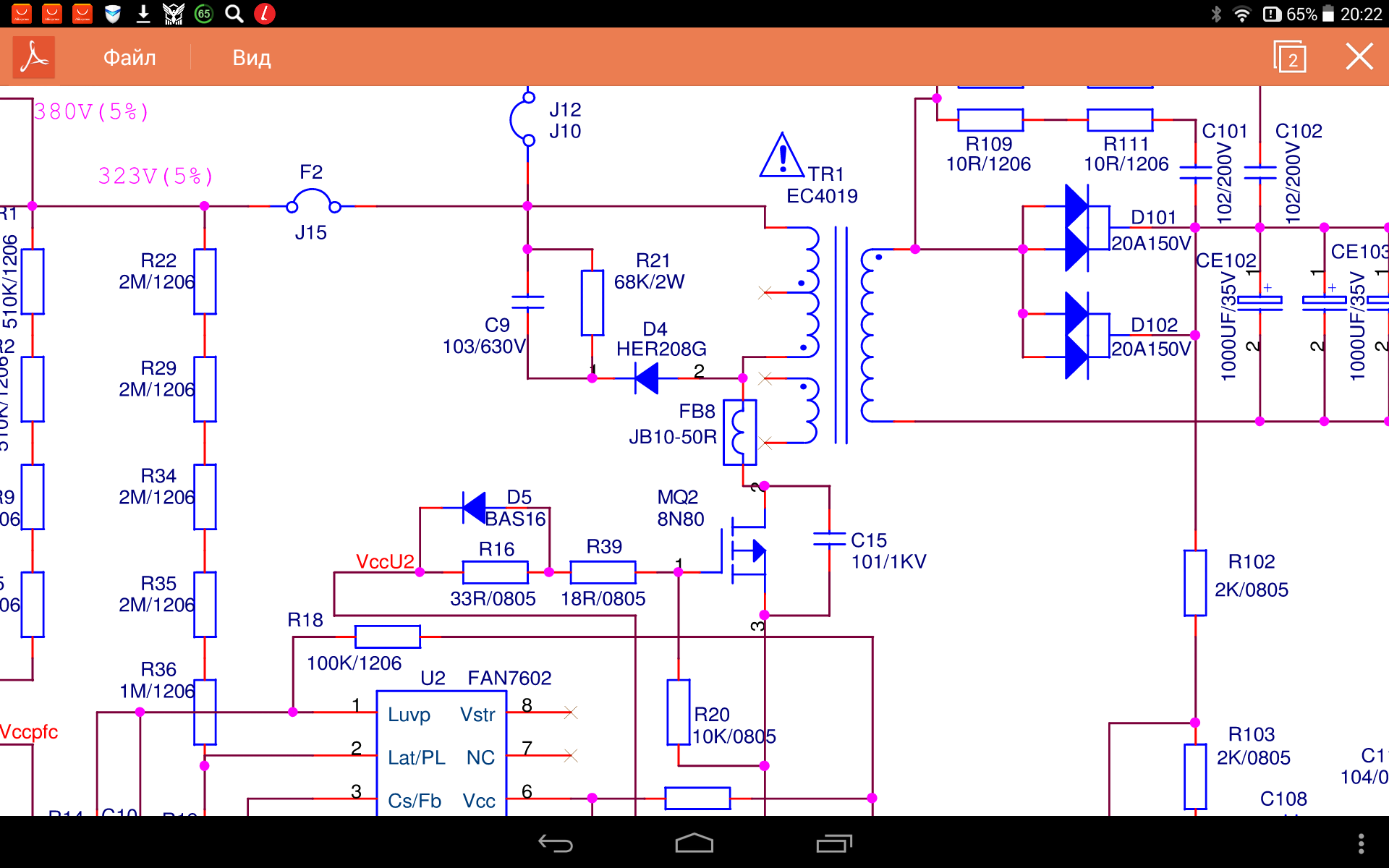Screen dimensions: 1389x868
Task: Tap the C9 103/630V capacitor label
Action: pyautogui.click(x=484, y=336)
